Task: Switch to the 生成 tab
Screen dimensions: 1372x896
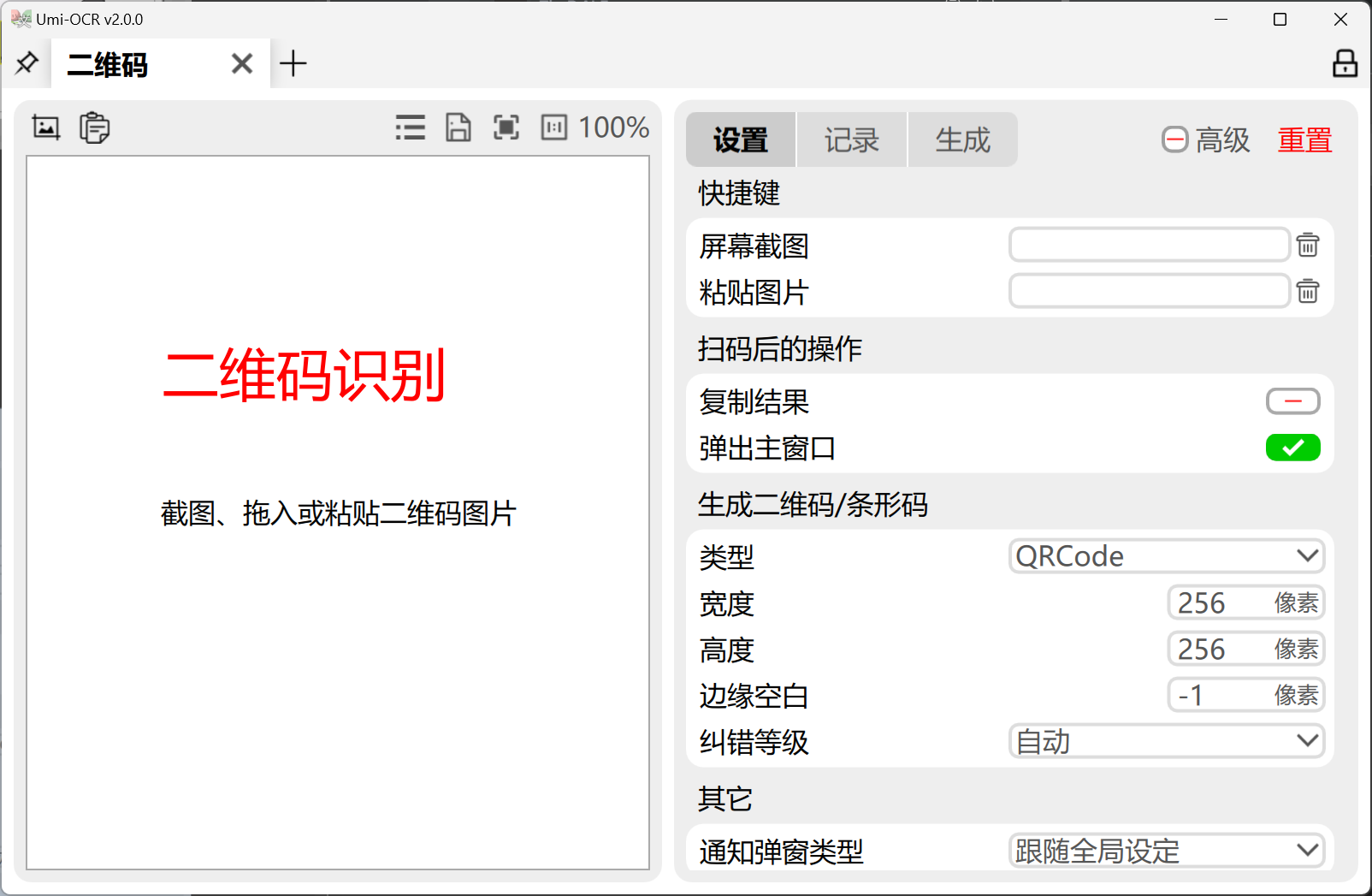Action: [962, 140]
